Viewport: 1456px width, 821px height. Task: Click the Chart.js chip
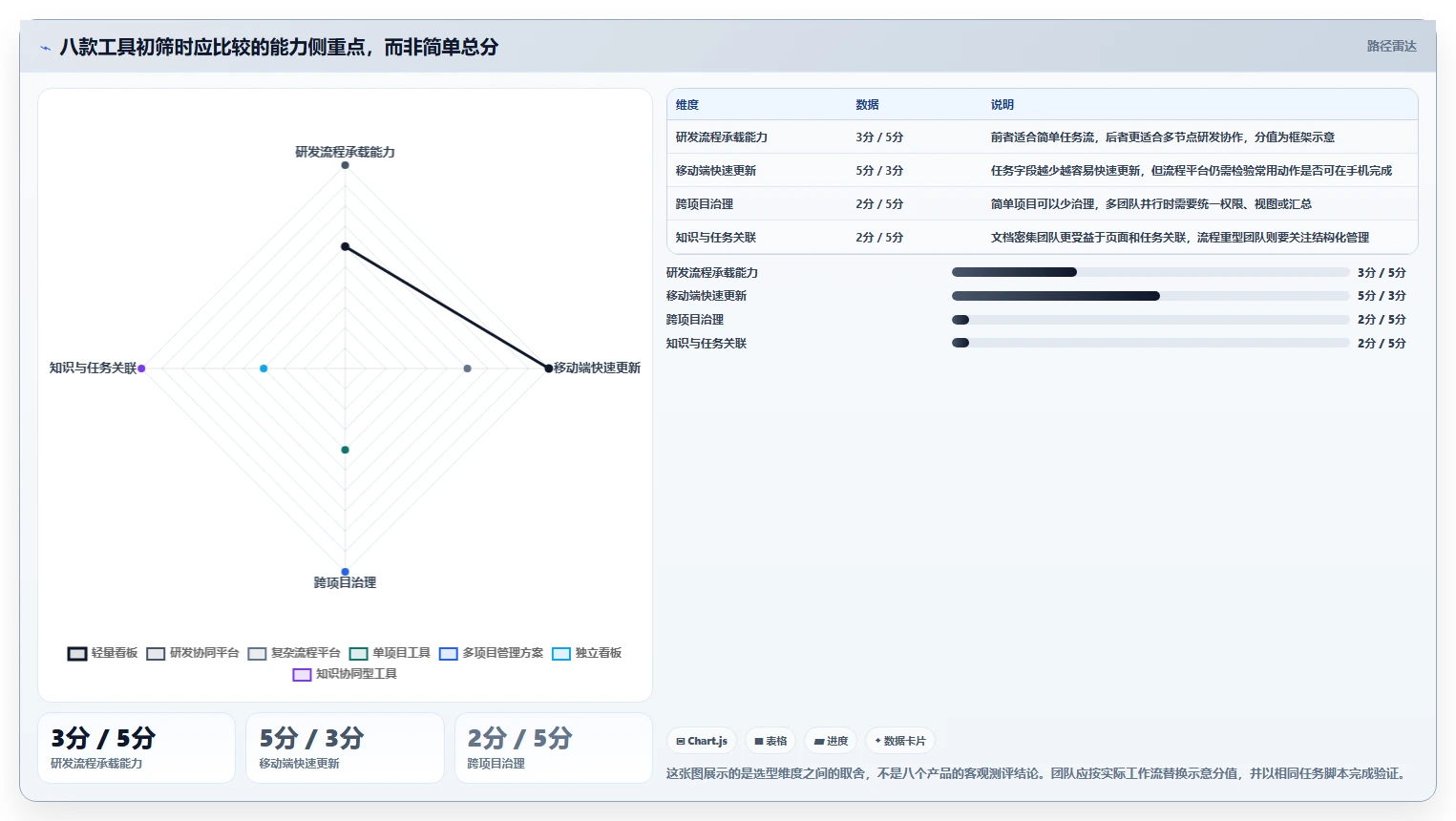click(x=702, y=741)
